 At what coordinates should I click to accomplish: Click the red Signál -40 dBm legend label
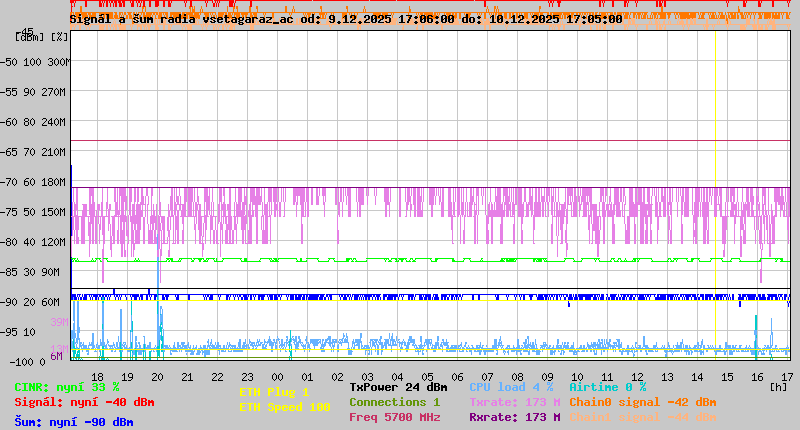coord(84,402)
